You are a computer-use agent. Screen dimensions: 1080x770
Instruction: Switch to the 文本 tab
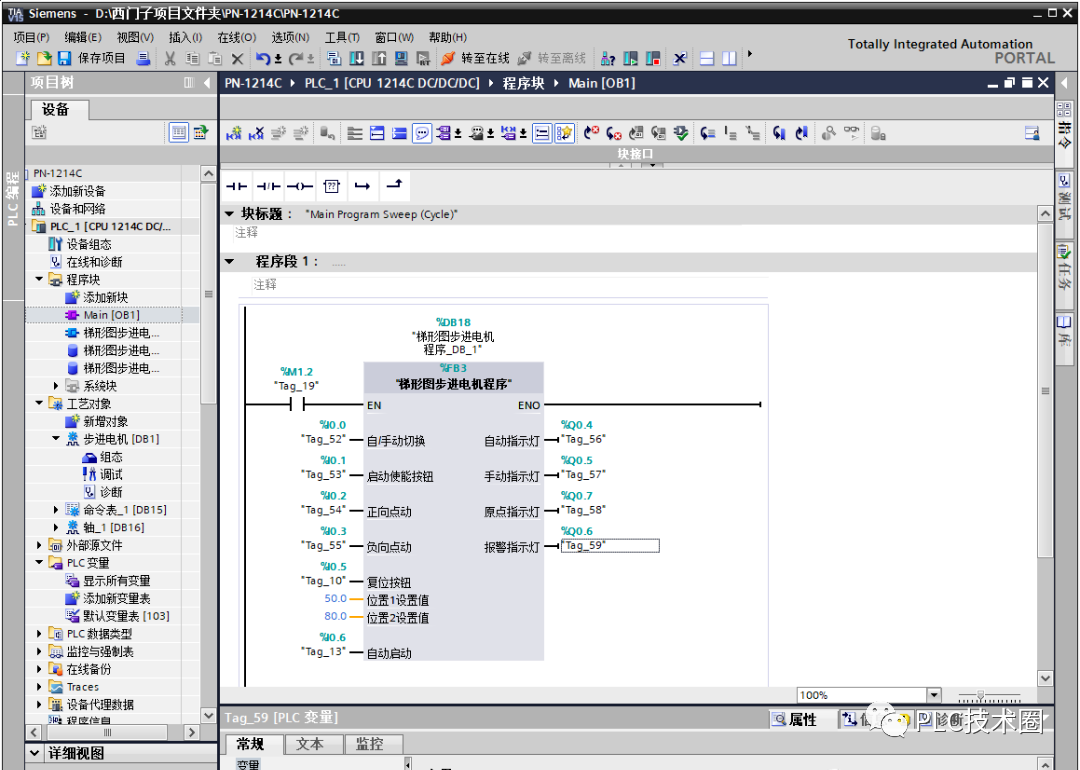(310, 744)
